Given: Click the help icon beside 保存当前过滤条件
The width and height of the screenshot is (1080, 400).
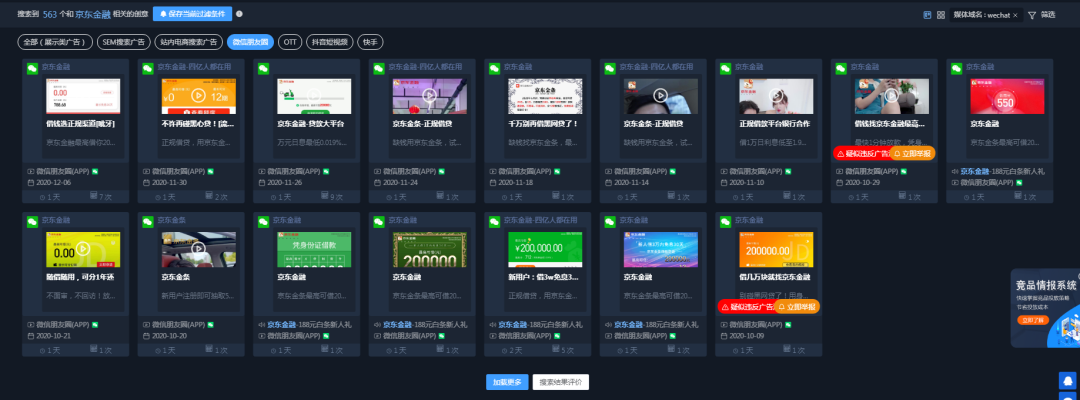Looking at the screenshot, I should point(239,14).
